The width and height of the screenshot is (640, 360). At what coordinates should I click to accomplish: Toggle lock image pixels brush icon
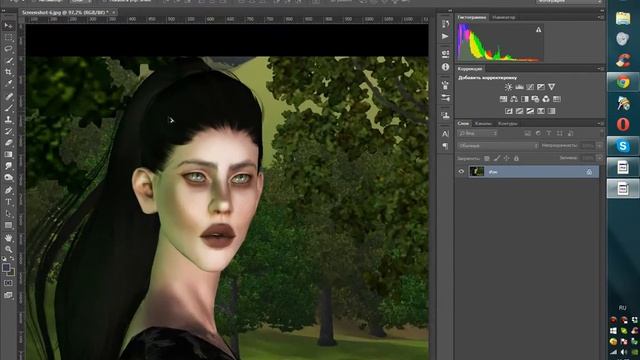pyautogui.click(x=497, y=158)
